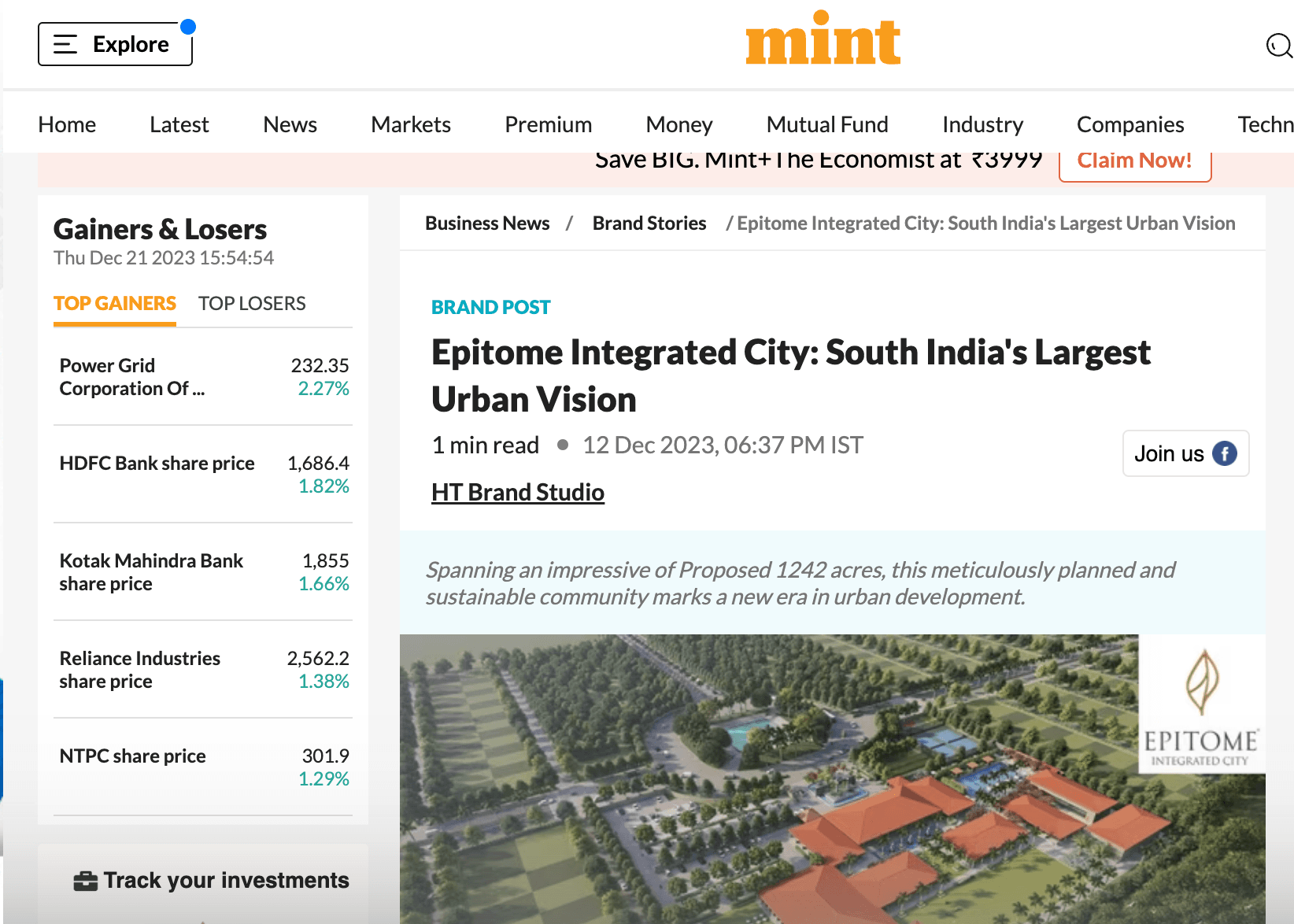Click the Epitome Integrated City logo on the image

[x=1201, y=704]
